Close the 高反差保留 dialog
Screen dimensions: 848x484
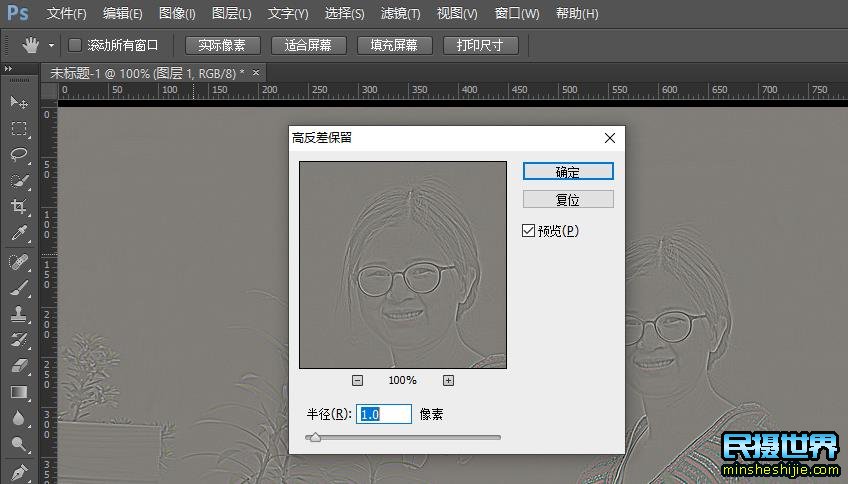[610, 138]
